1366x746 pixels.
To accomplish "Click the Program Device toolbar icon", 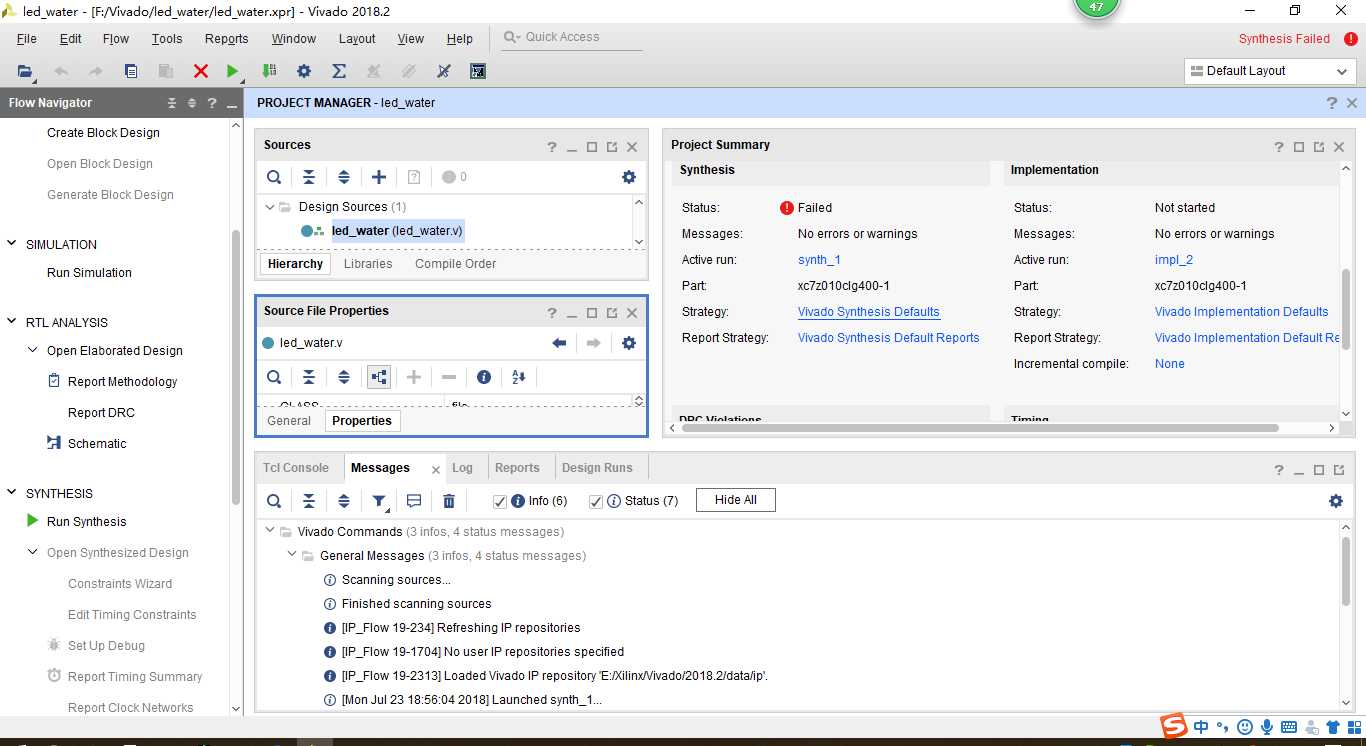I will click(269, 71).
